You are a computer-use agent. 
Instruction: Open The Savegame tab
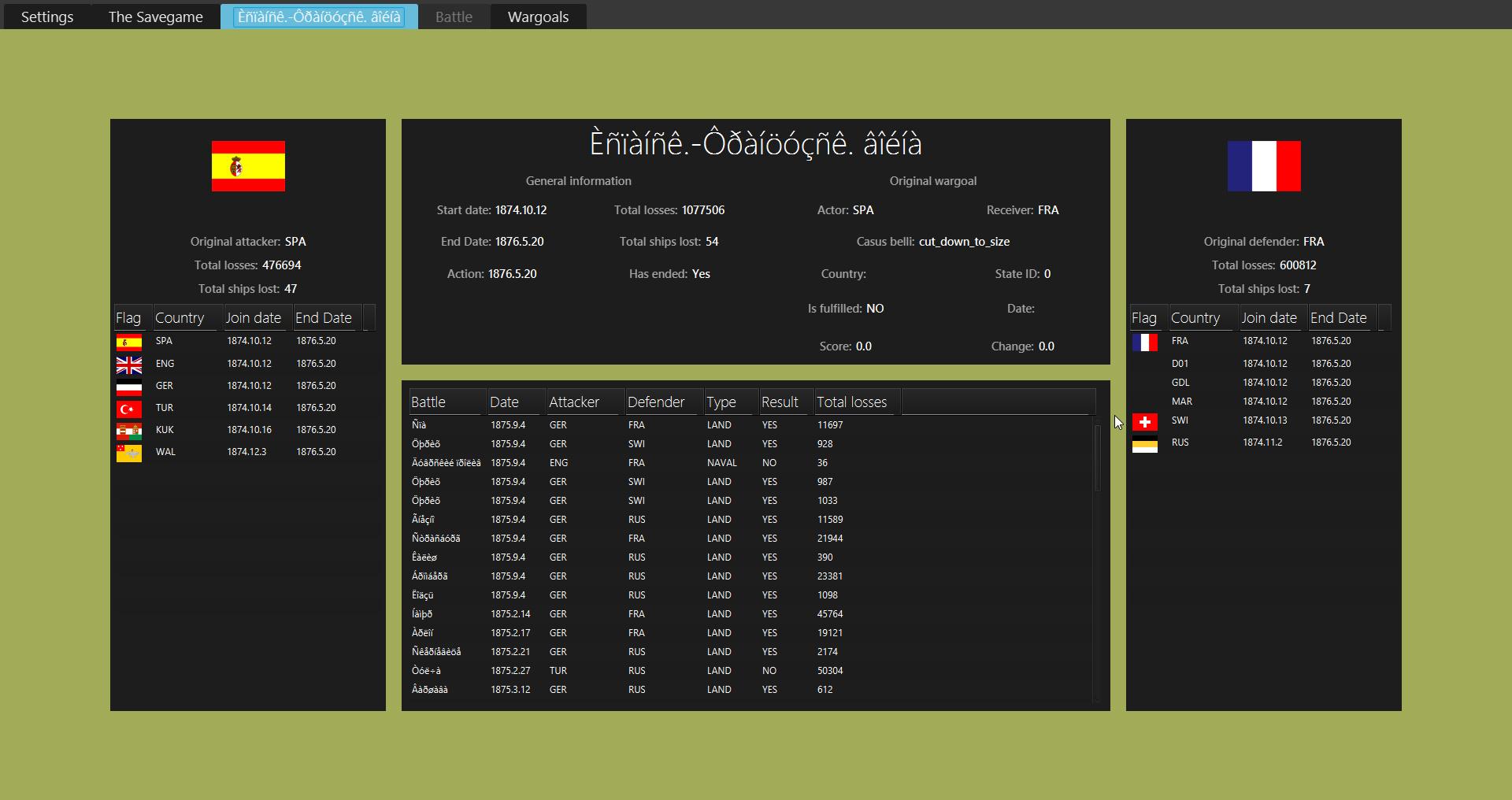click(x=155, y=17)
